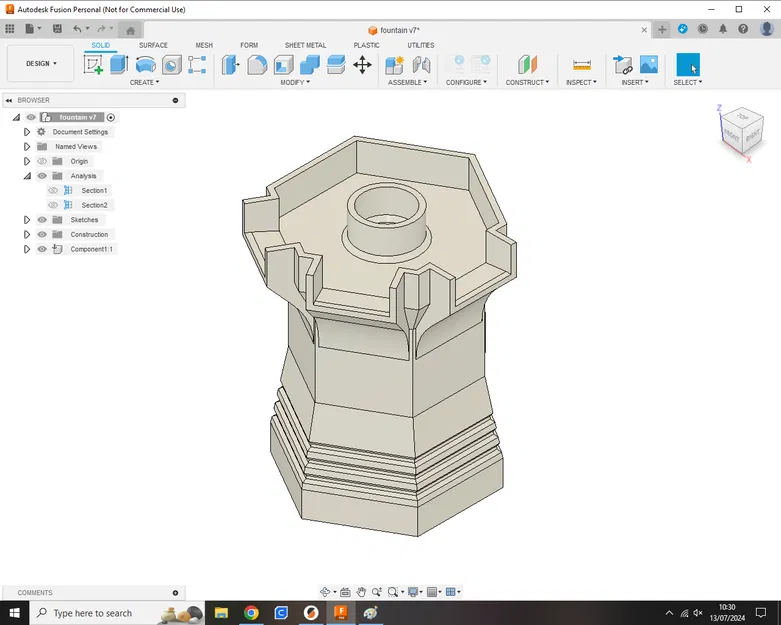Switch to the SURFACE tab

(153, 45)
